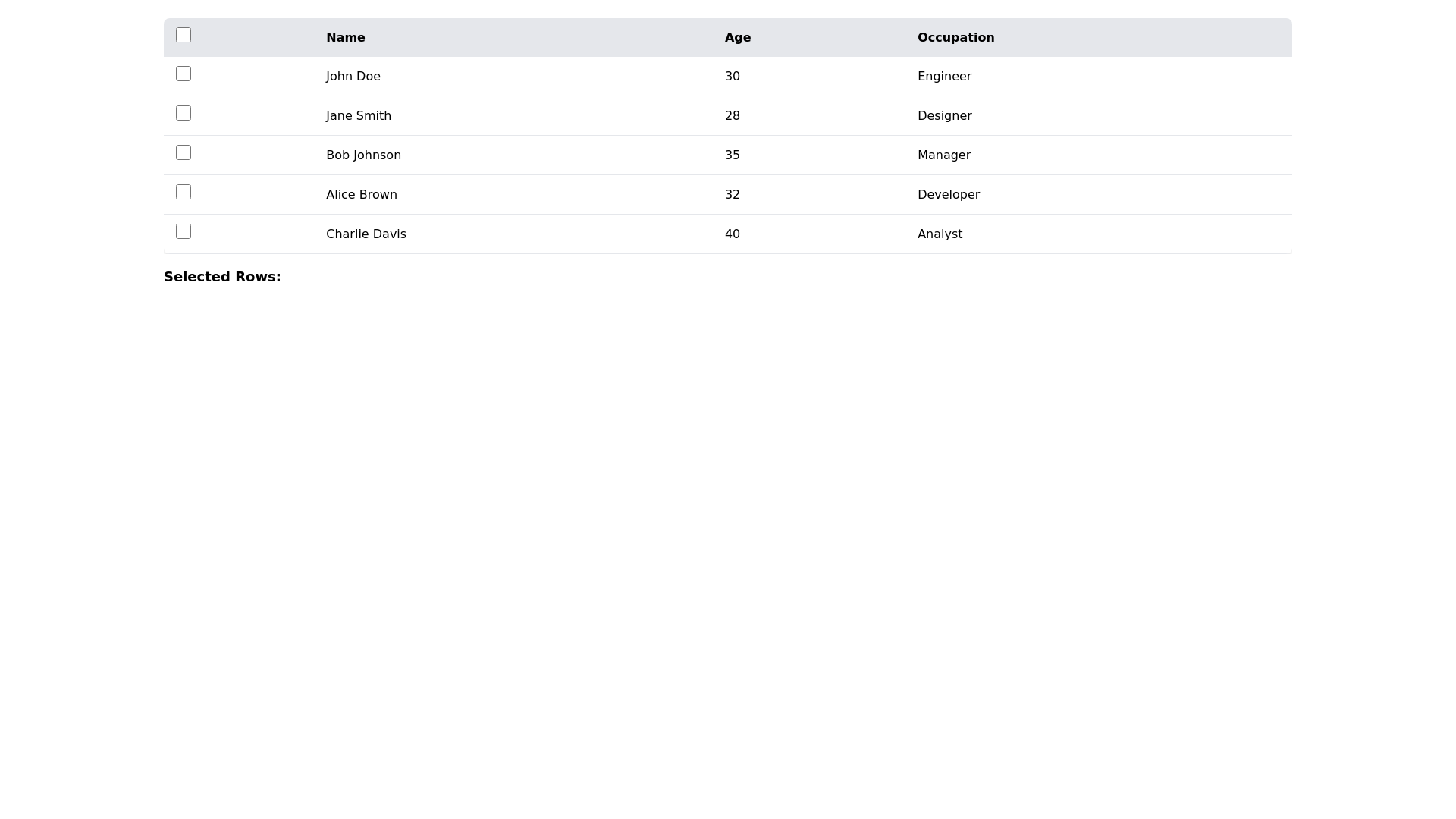Viewport: 1456px width, 819px height.
Task: Check the checkbox for John Doe
Action: [x=183, y=74]
